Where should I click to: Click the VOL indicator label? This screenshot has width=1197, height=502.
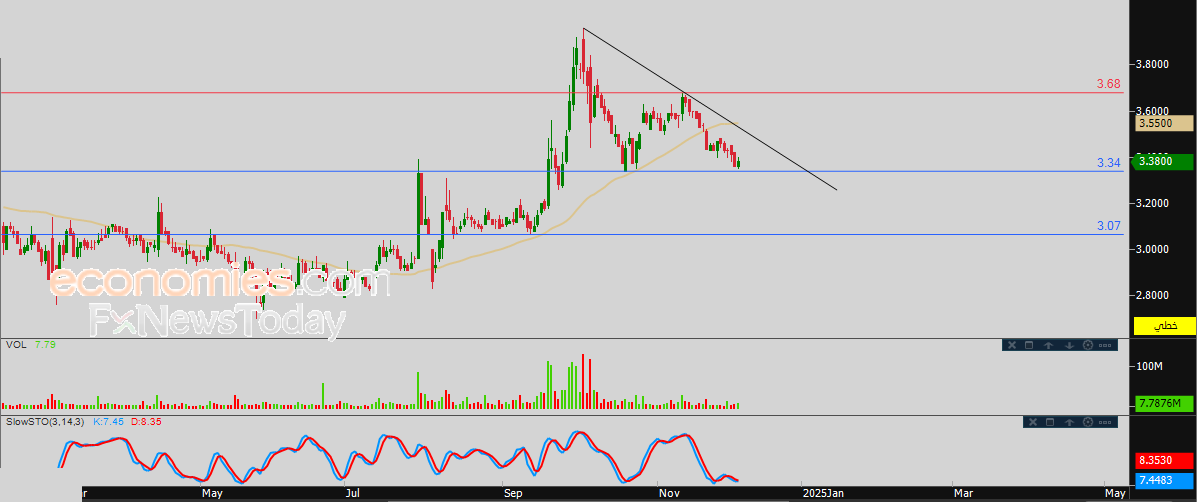click(x=15, y=345)
